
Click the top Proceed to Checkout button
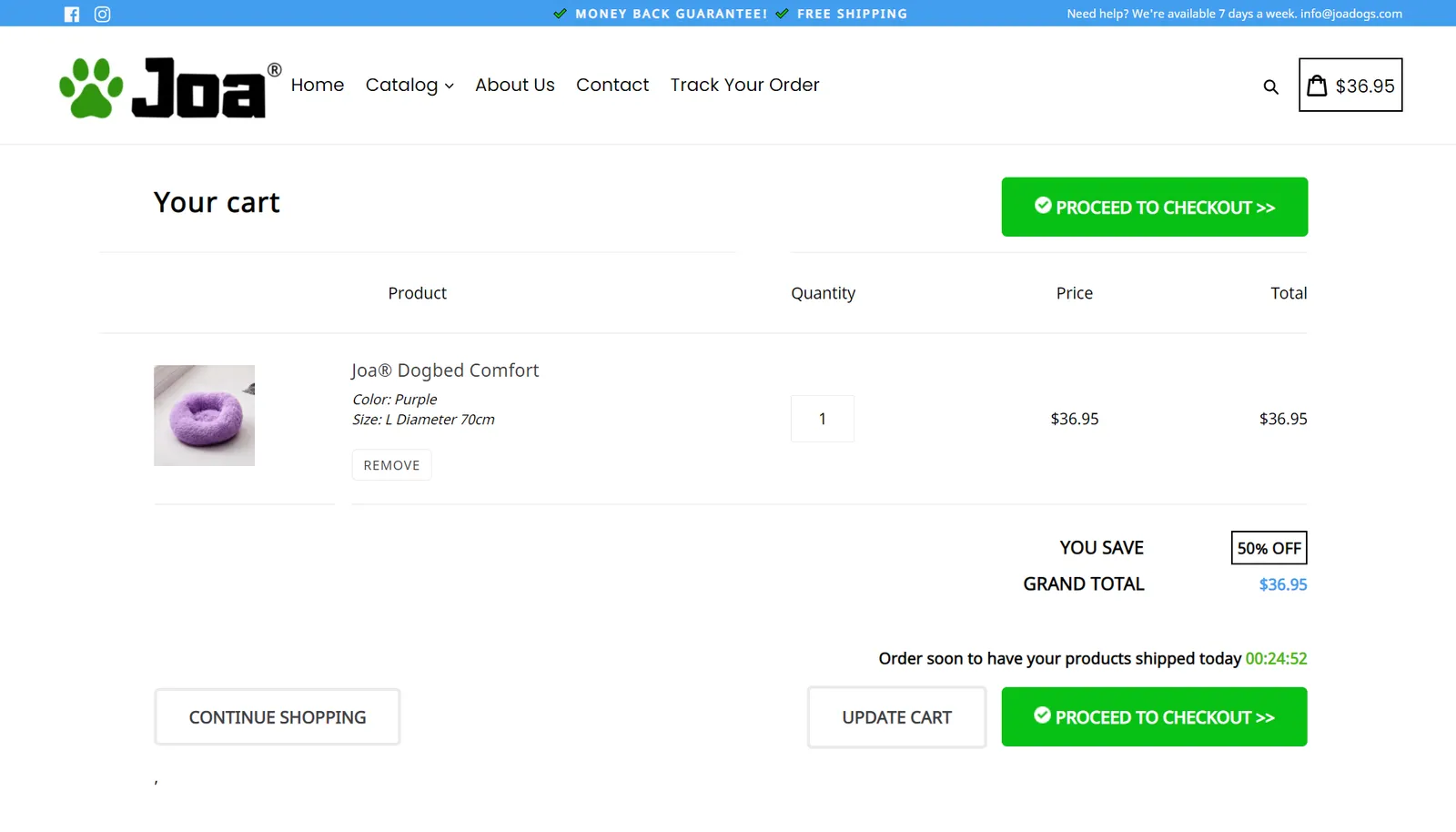click(x=1155, y=207)
